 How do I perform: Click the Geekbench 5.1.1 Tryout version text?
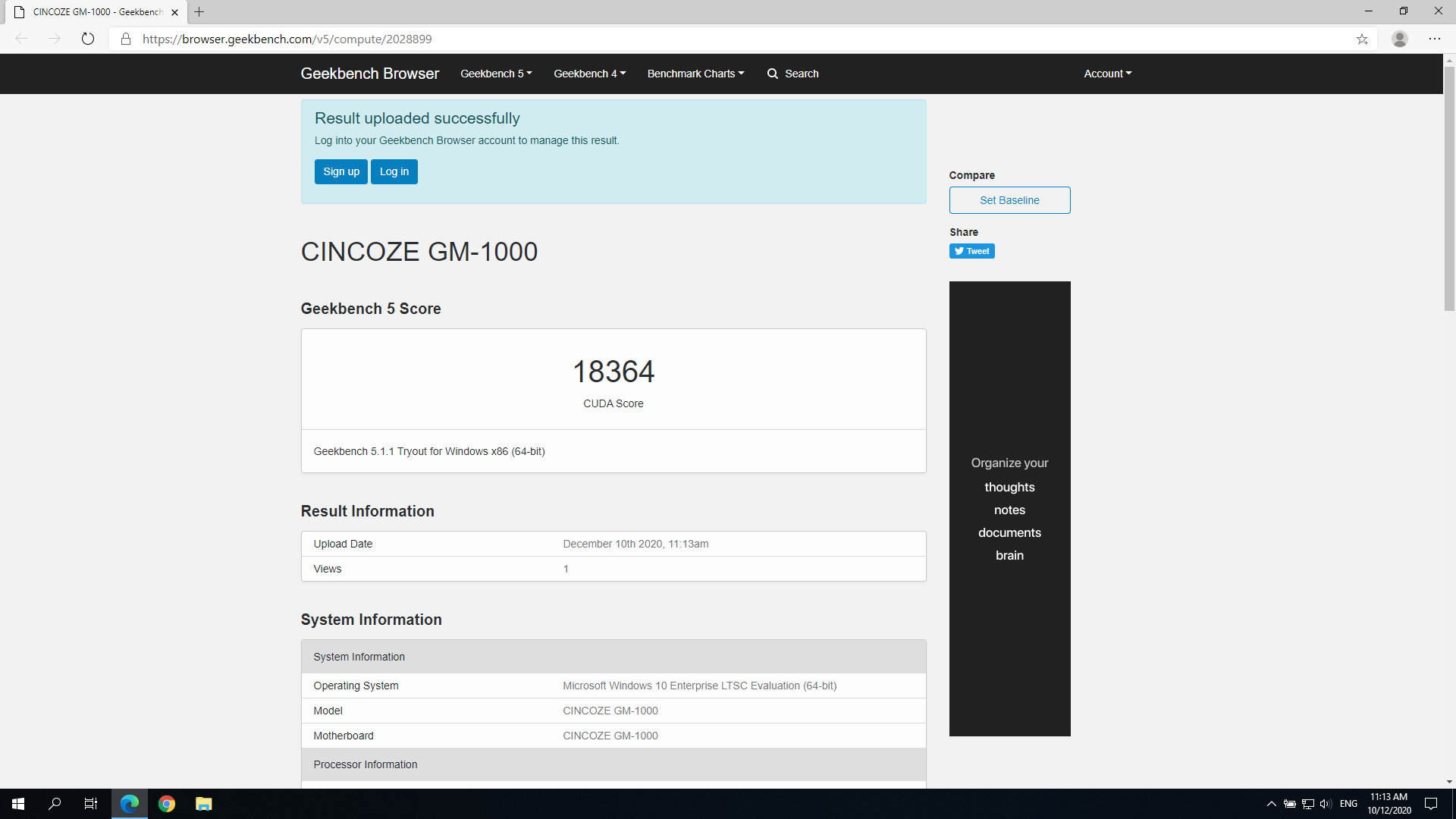(x=429, y=451)
